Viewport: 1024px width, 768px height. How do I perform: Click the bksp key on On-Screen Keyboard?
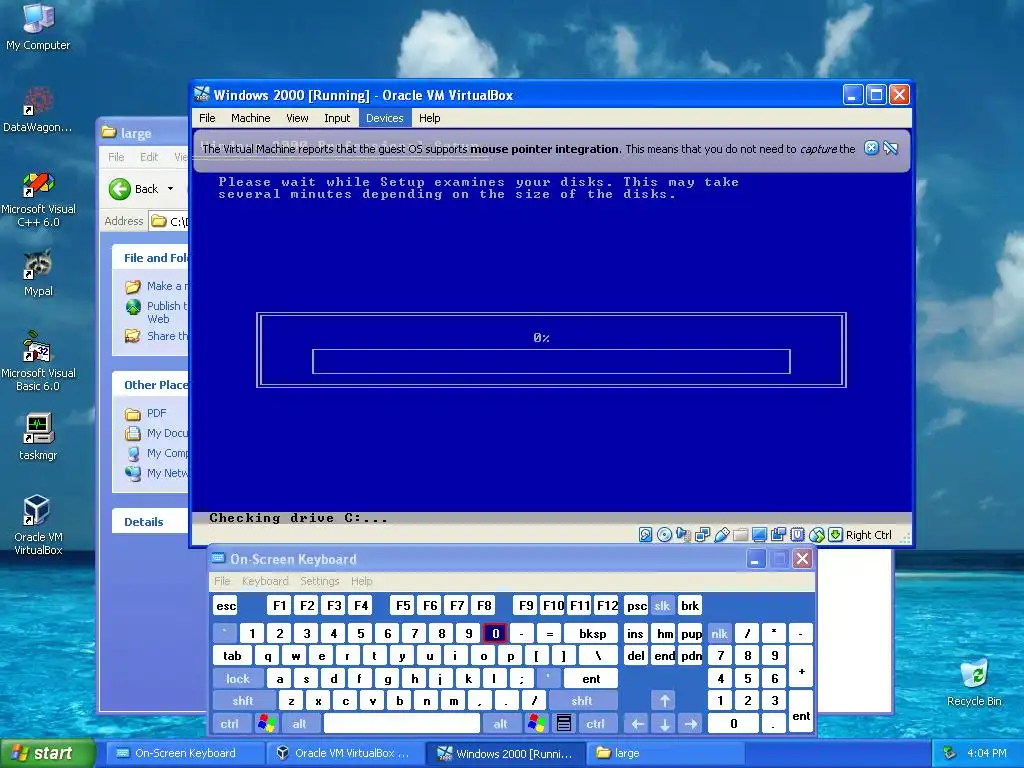point(592,633)
